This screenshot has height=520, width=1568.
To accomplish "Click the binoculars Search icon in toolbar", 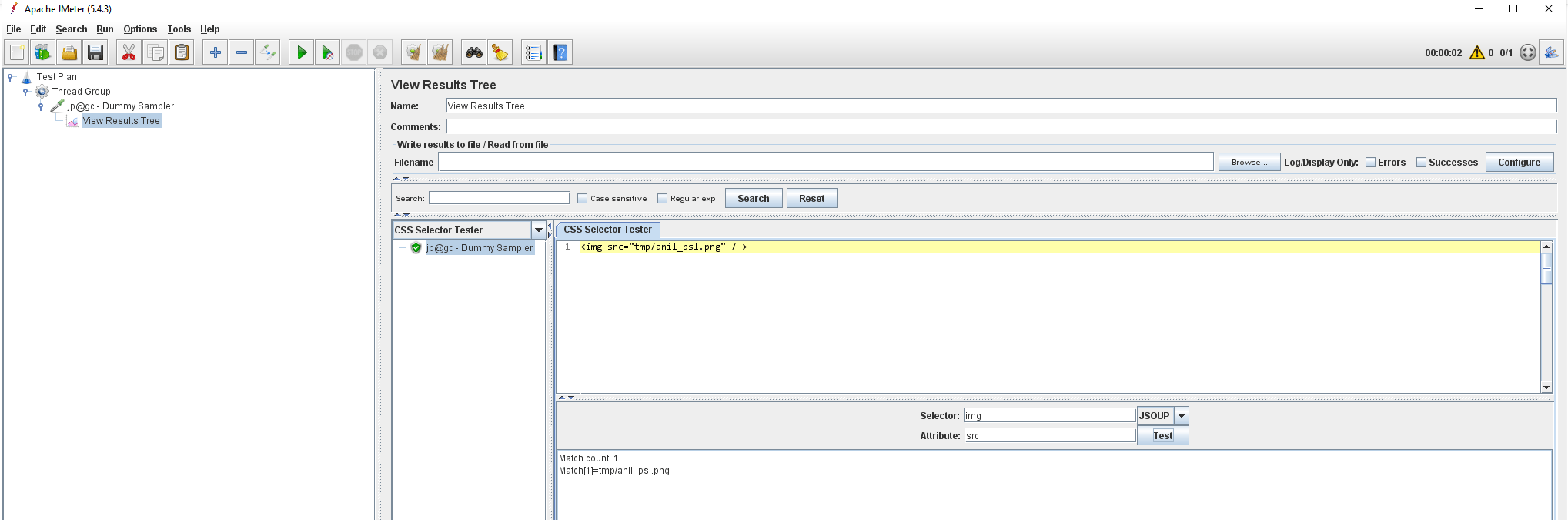I will (x=474, y=52).
